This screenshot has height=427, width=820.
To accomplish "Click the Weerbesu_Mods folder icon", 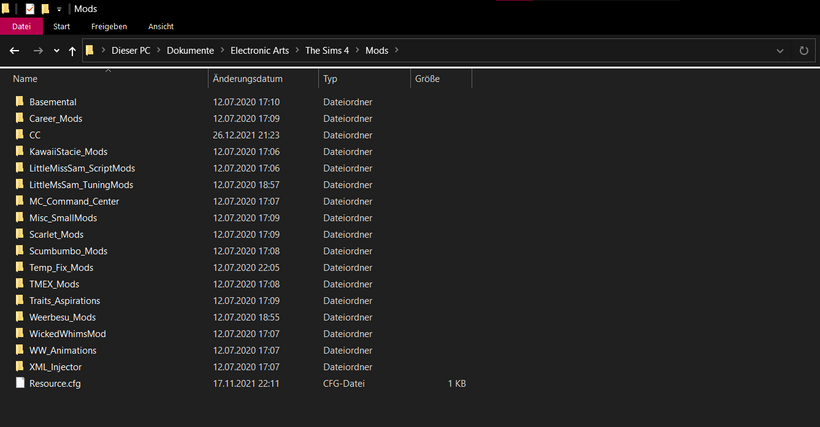I will 20,317.
